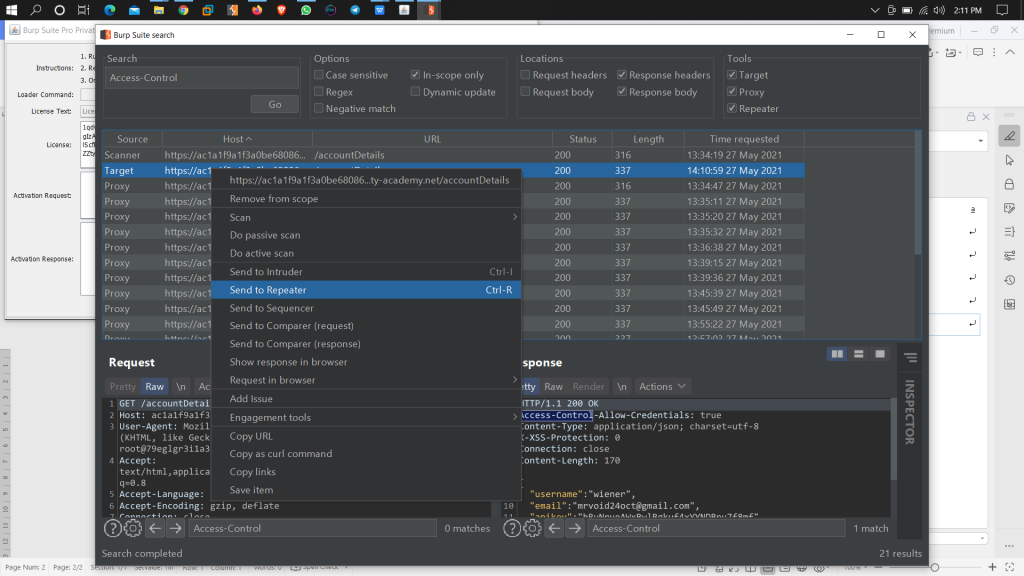Toggle the Case sensitive checkbox
This screenshot has width=1024, height=576.
(319, 74)
